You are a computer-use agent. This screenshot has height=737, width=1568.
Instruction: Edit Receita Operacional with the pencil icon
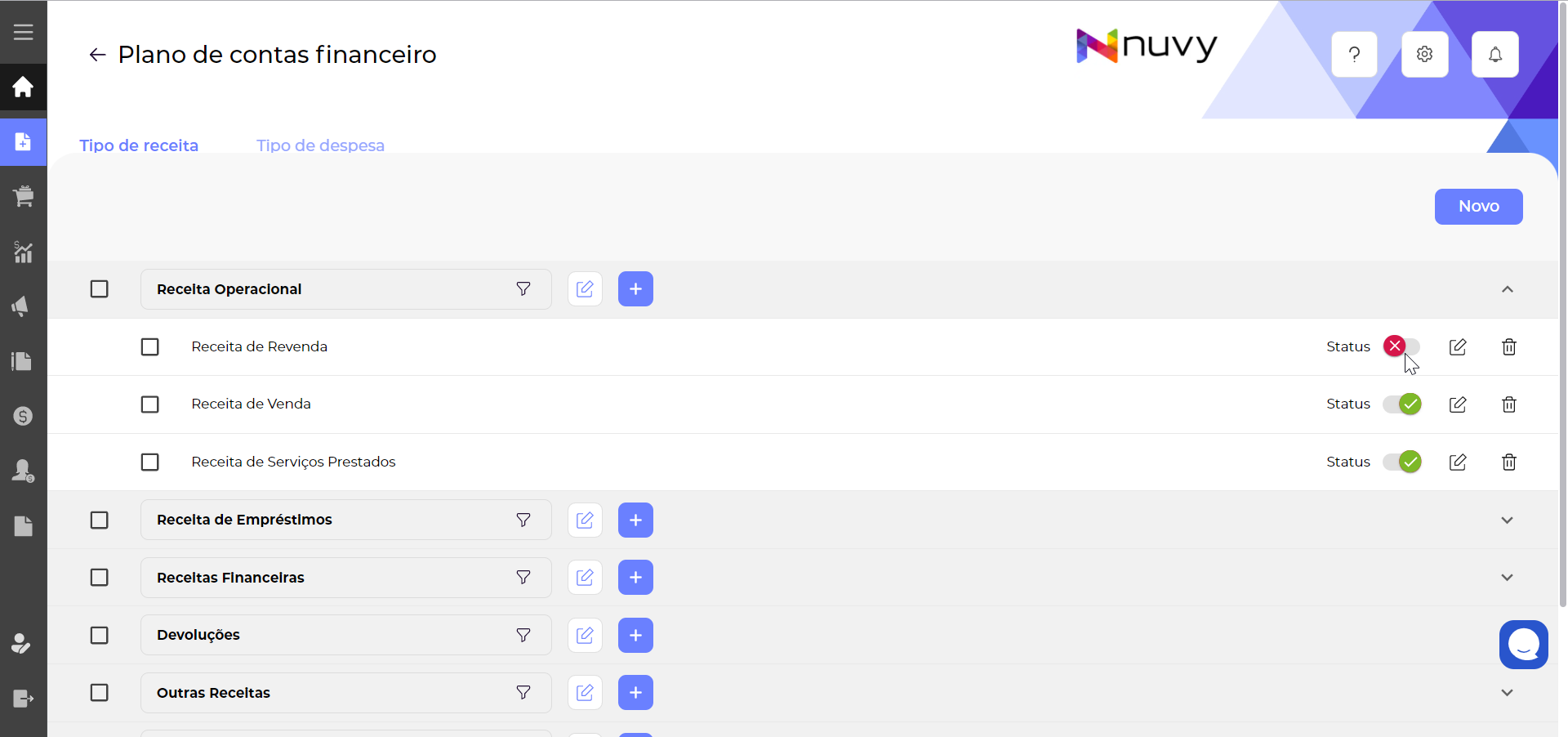[x=585, y=288]
